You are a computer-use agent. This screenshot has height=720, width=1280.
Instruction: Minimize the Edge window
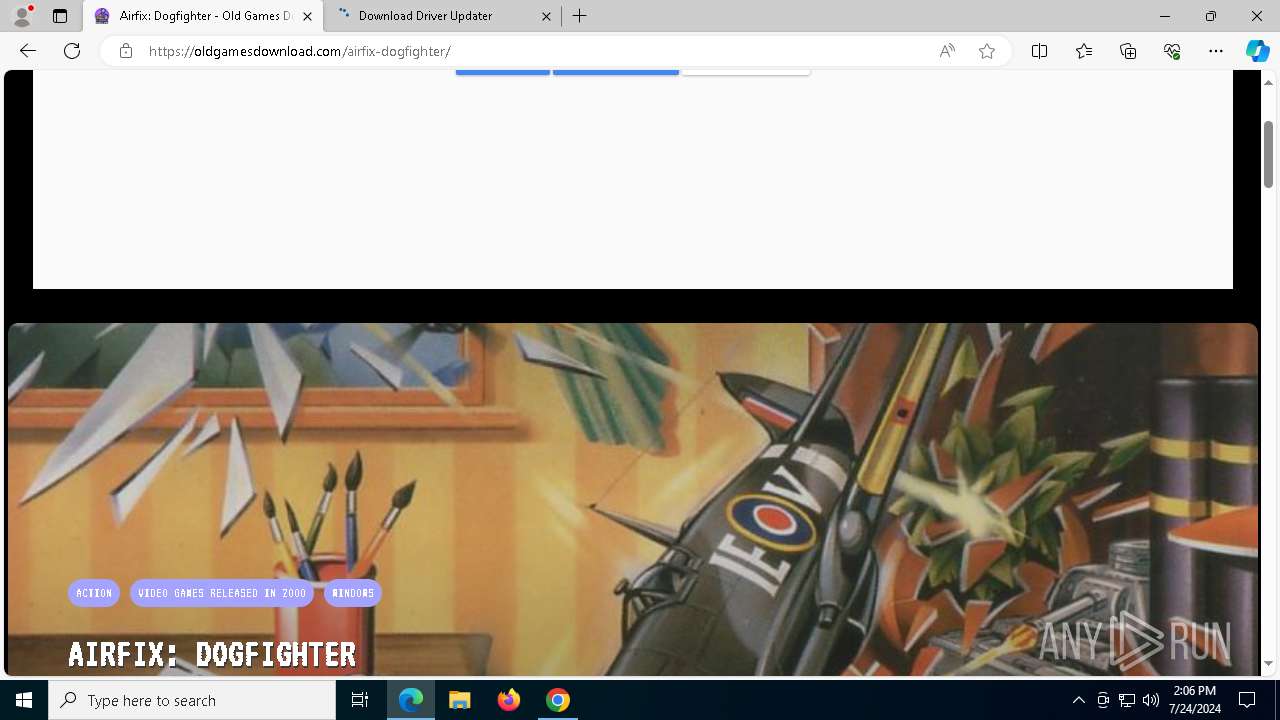point(1164,16)
